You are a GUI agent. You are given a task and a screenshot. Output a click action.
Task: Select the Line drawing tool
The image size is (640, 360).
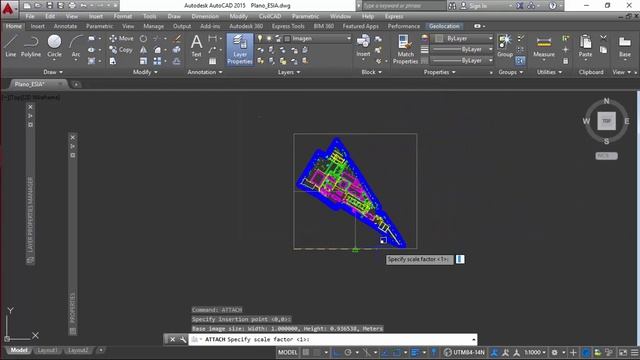pyautogui.click(x=11, y=46)
